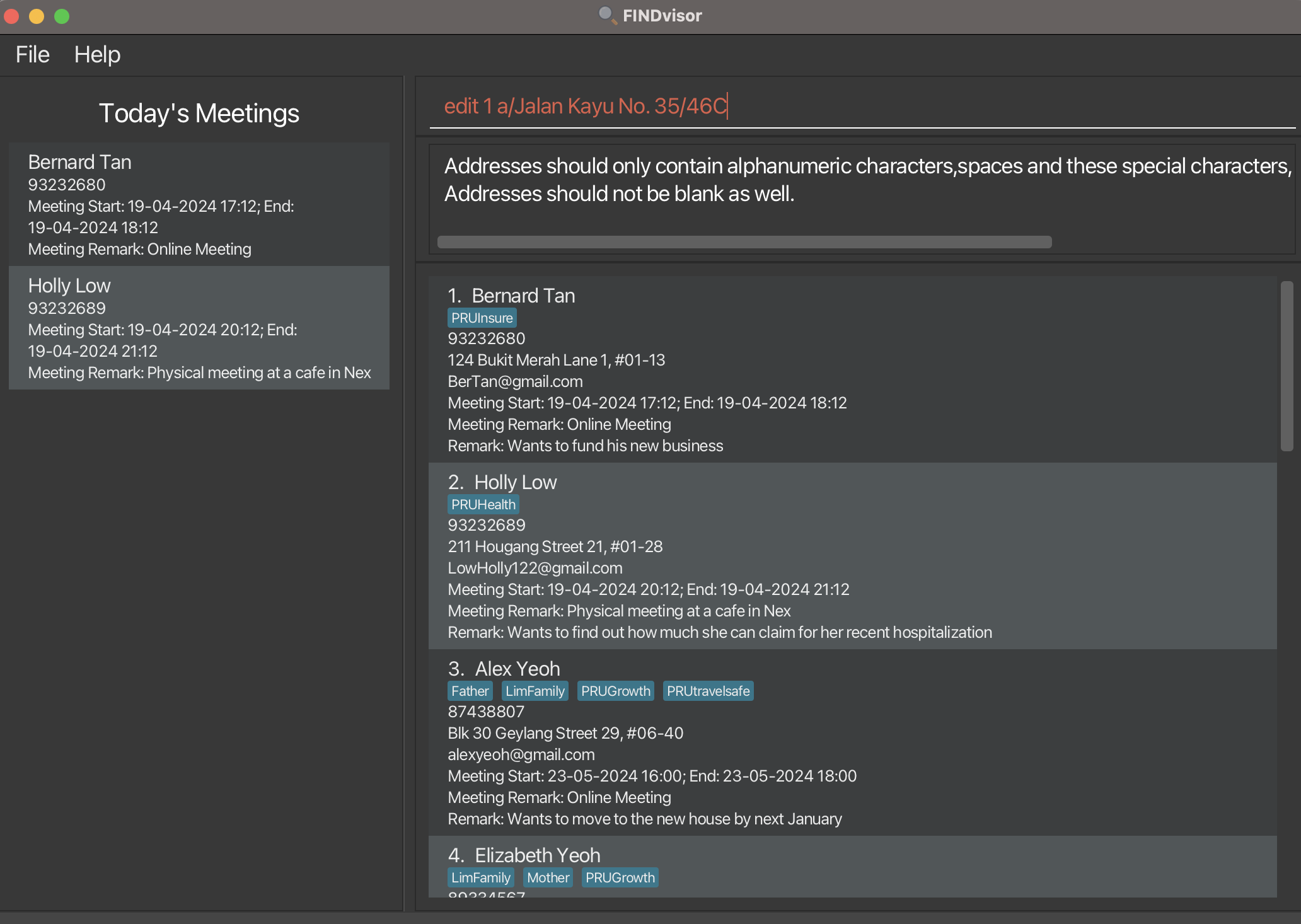Click the green maximize window button
This screenshot has height=924, width=1301.
tap(62, 16)
